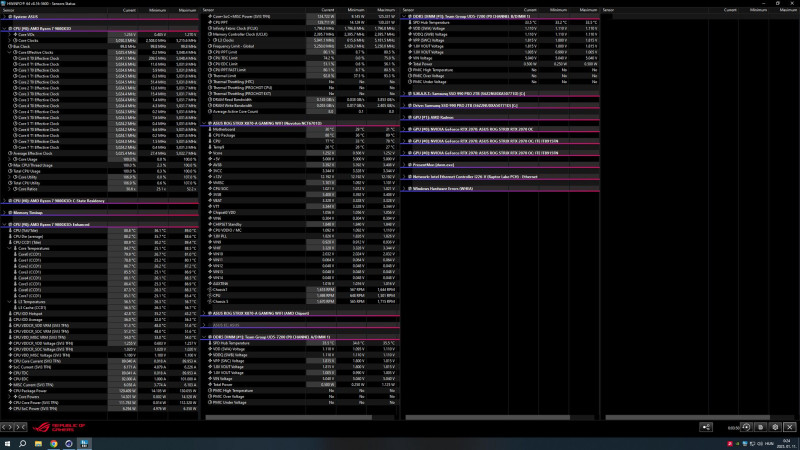Close sensors with the bottom X icon
The height and width of the screenshot is (450, 800).
click(790, 427)
